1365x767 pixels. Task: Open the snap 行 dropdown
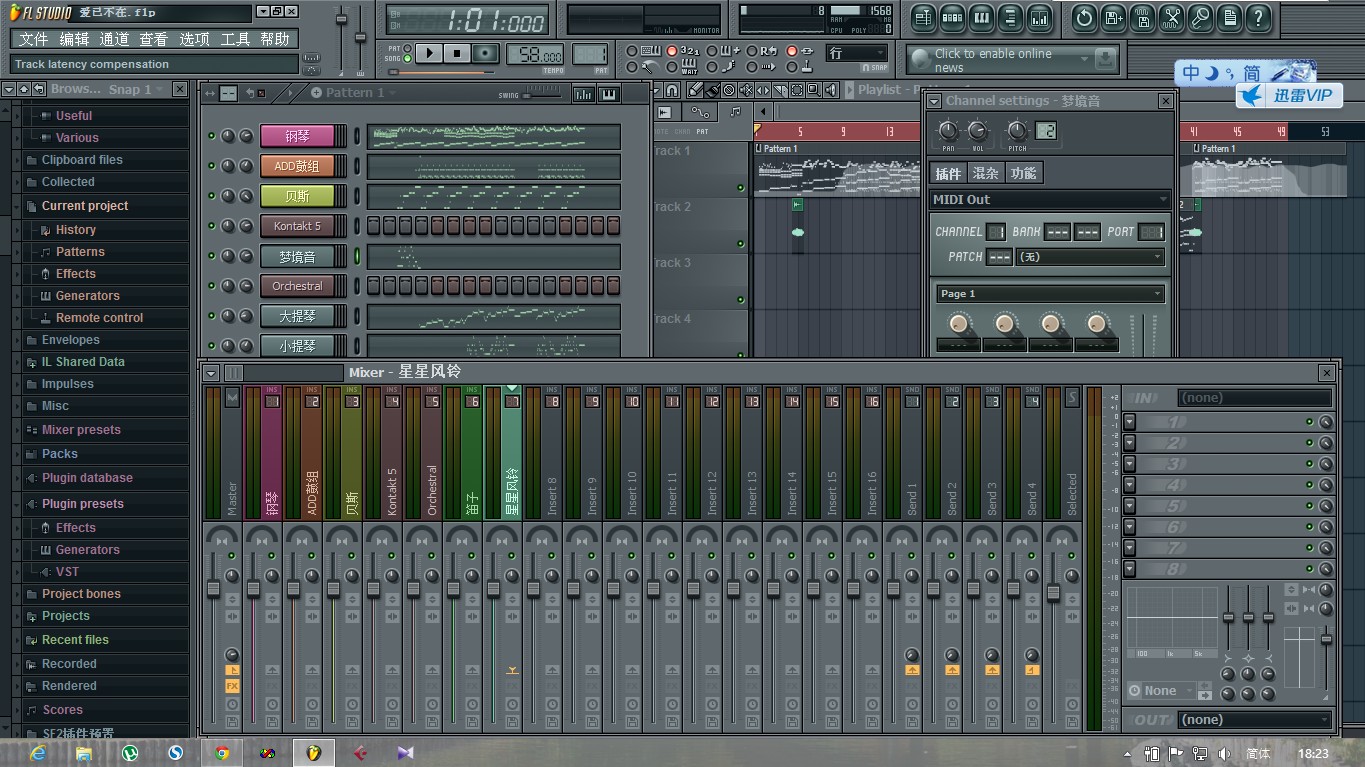(857, 53)
